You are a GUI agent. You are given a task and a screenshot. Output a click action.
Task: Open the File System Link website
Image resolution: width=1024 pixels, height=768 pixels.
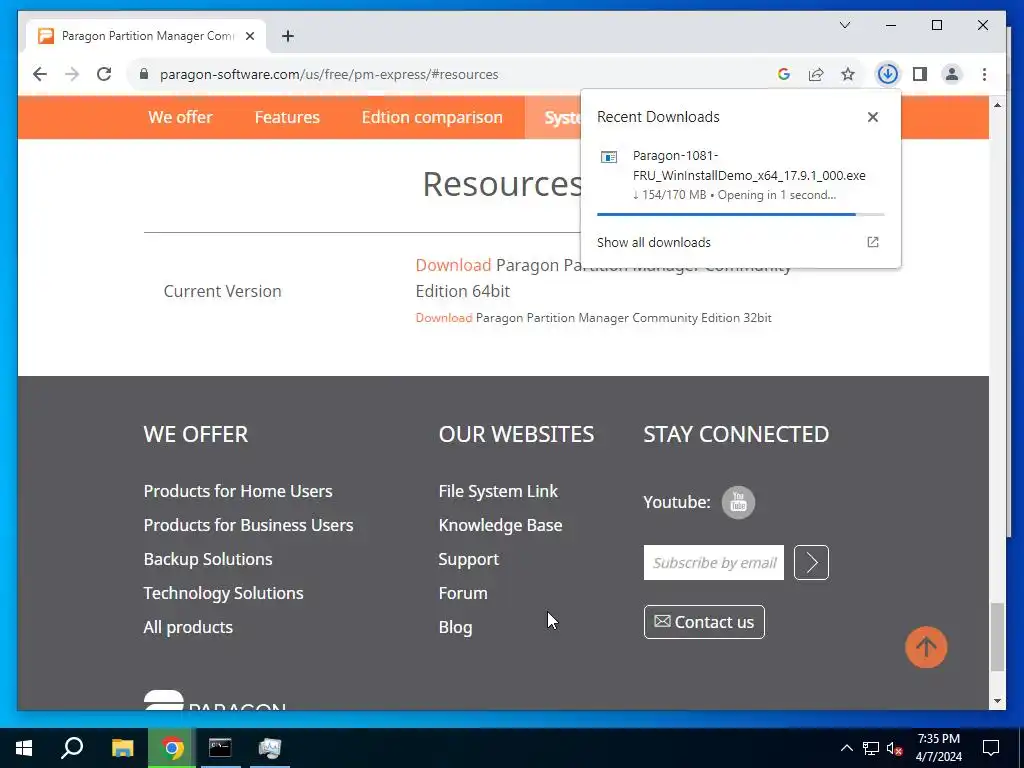coord(498,491)
